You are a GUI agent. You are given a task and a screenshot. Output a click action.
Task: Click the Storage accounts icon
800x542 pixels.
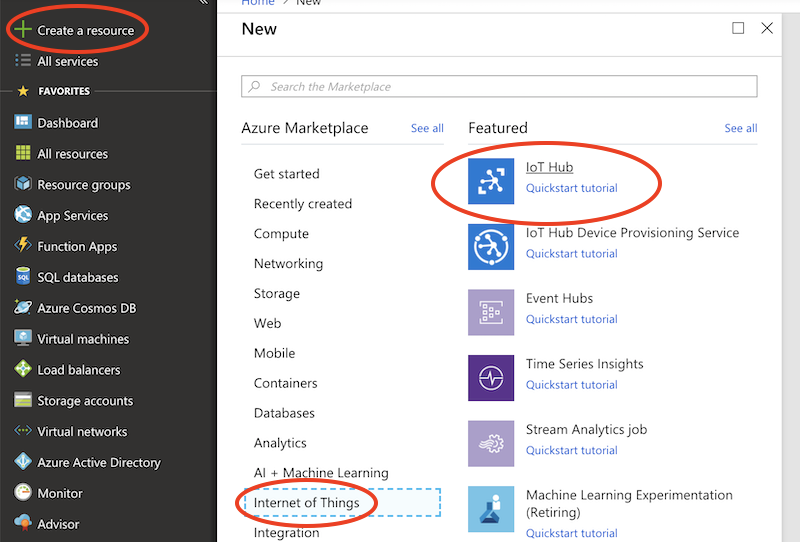(x=23, y=400)
